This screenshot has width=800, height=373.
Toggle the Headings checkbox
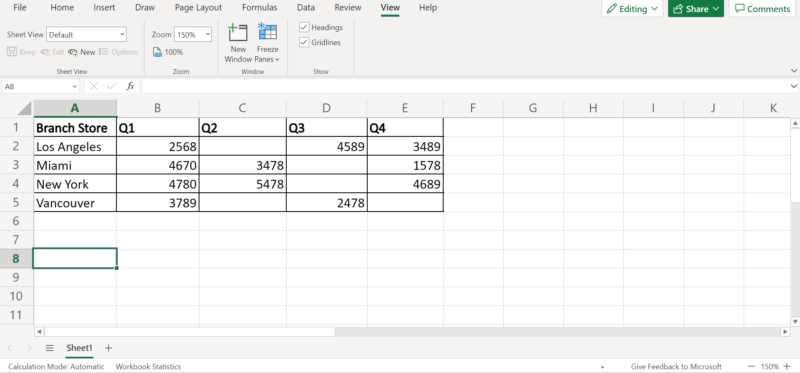pyautogui.click(x=304, y=27)
